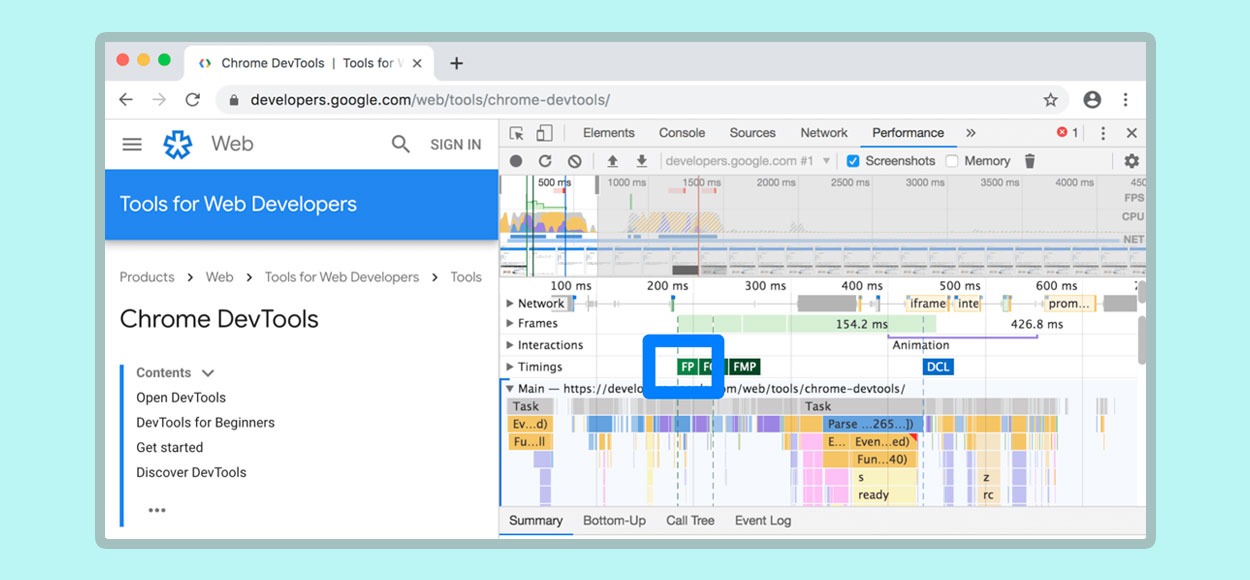Click the blue Web logo icon

click(178, 144)
